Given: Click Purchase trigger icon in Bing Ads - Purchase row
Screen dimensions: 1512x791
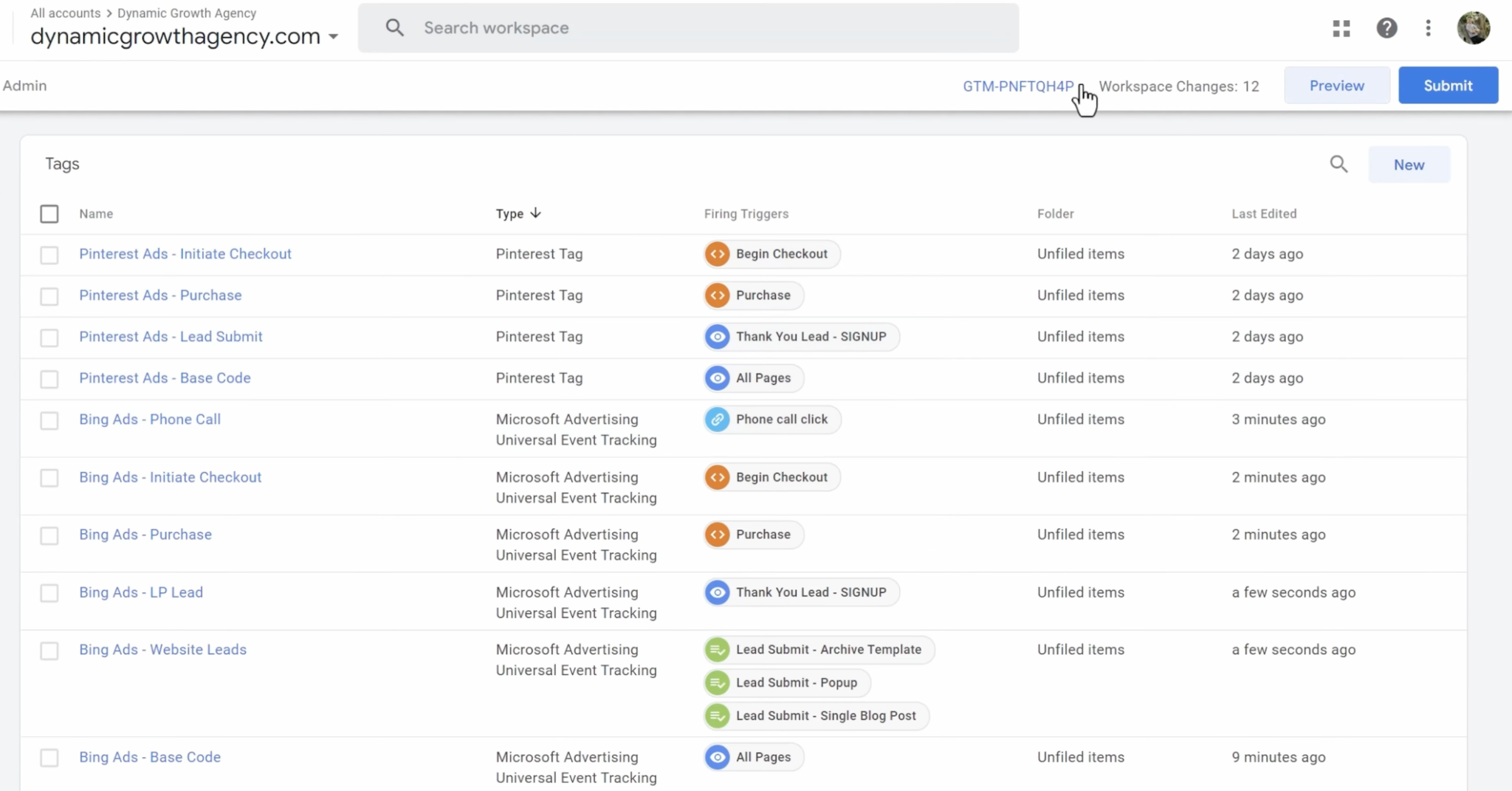Looking at the screenshot, I should click(717, 535).
